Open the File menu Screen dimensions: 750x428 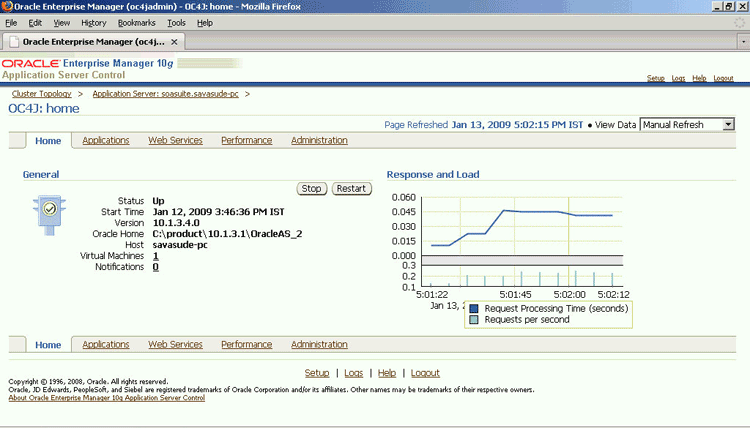pyautogui.click(x=11, y=23)
